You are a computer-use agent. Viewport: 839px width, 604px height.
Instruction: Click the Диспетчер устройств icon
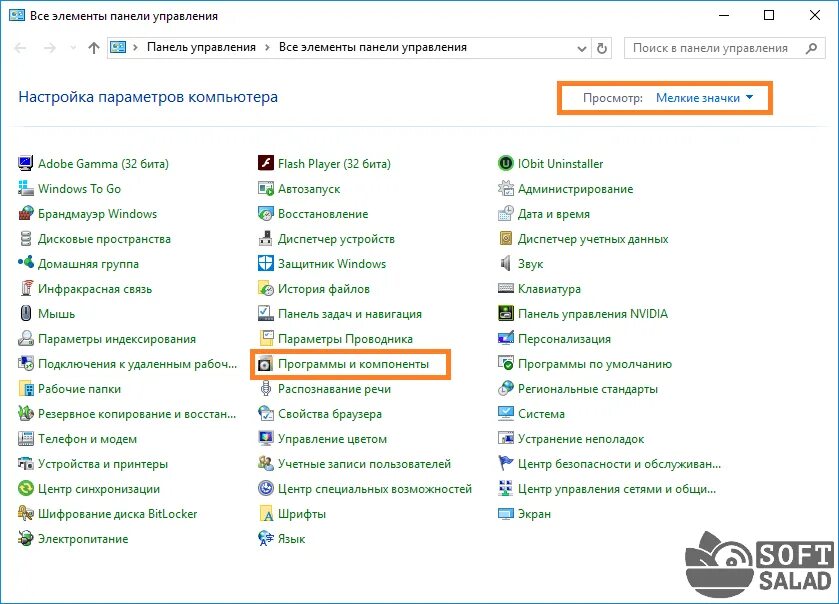[265, 239]
